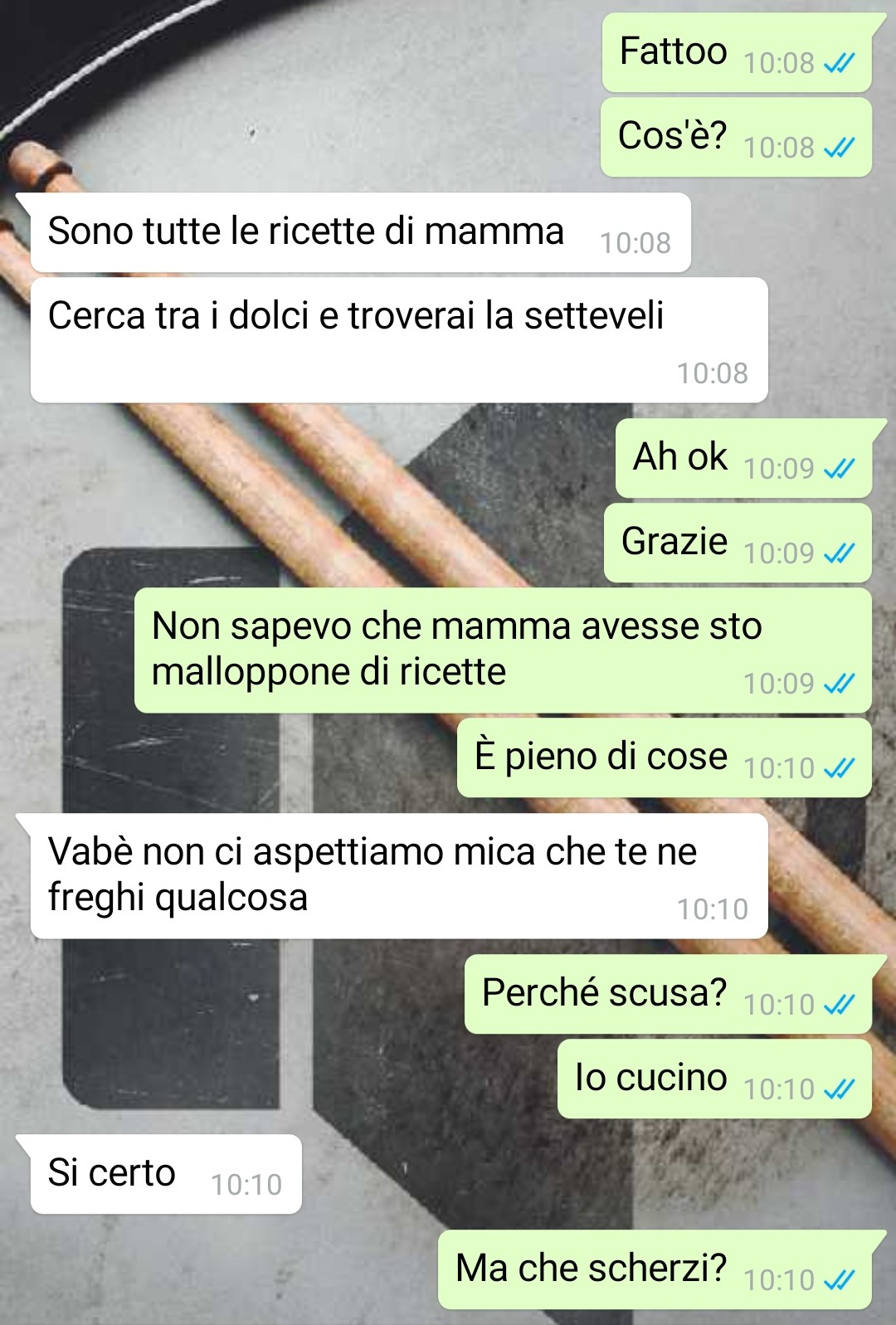
Task: Tap read ticks next to 'Perché scusa?'
Action: point(840,1005)
